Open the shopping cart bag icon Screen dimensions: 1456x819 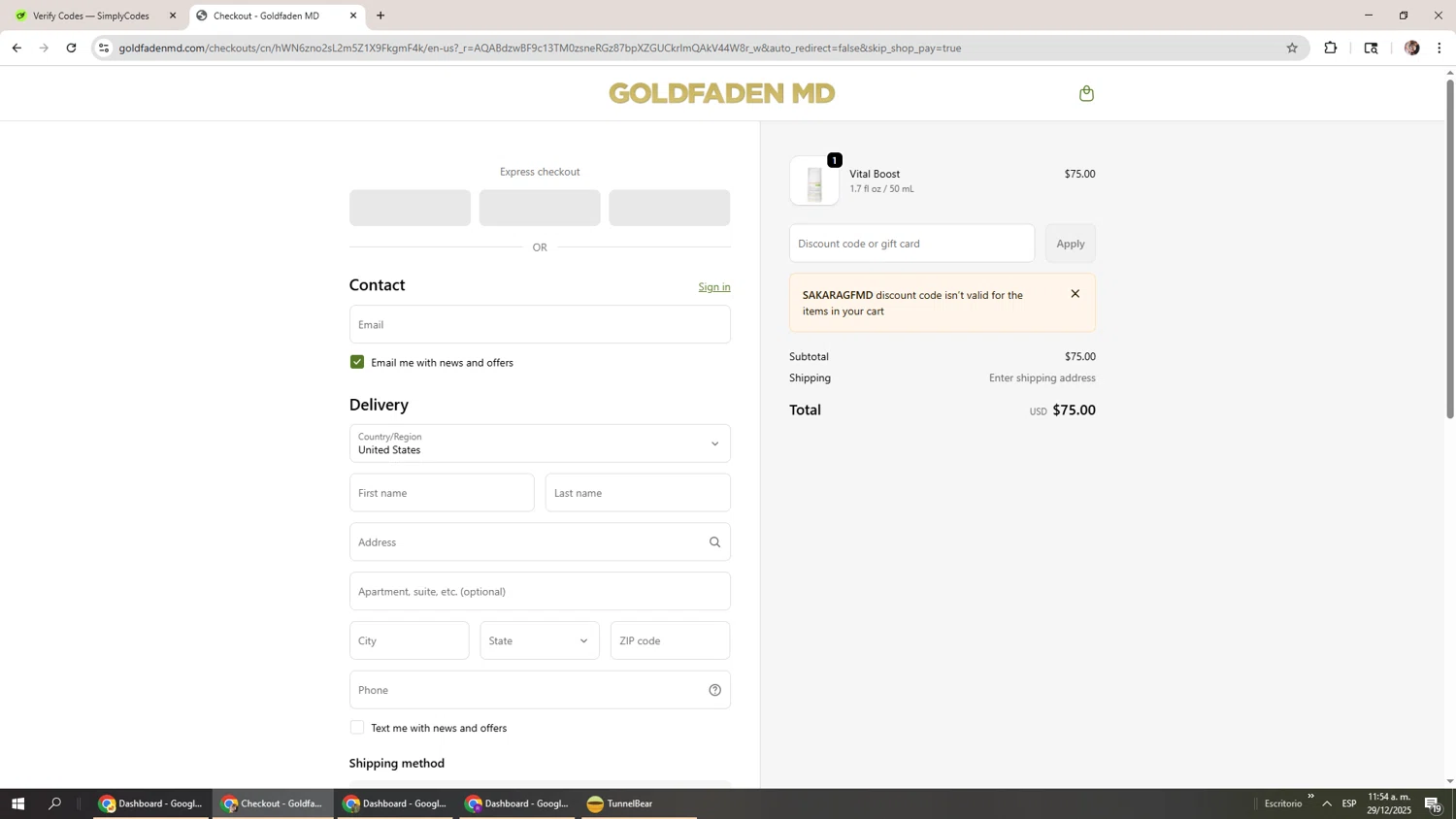click(x=1086, y=93)
